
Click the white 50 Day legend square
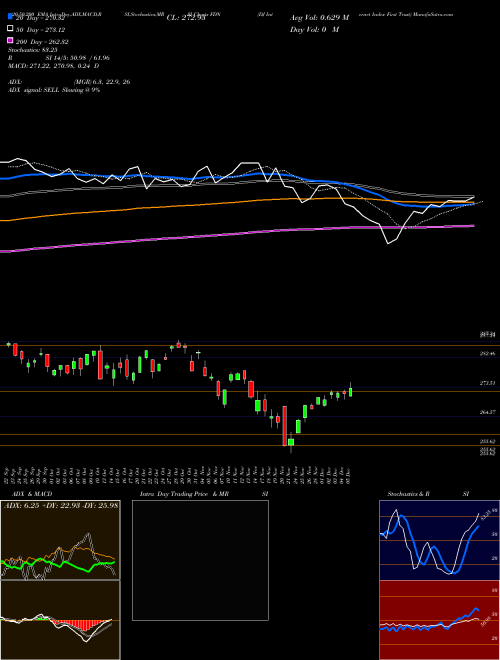coord(11,29)
